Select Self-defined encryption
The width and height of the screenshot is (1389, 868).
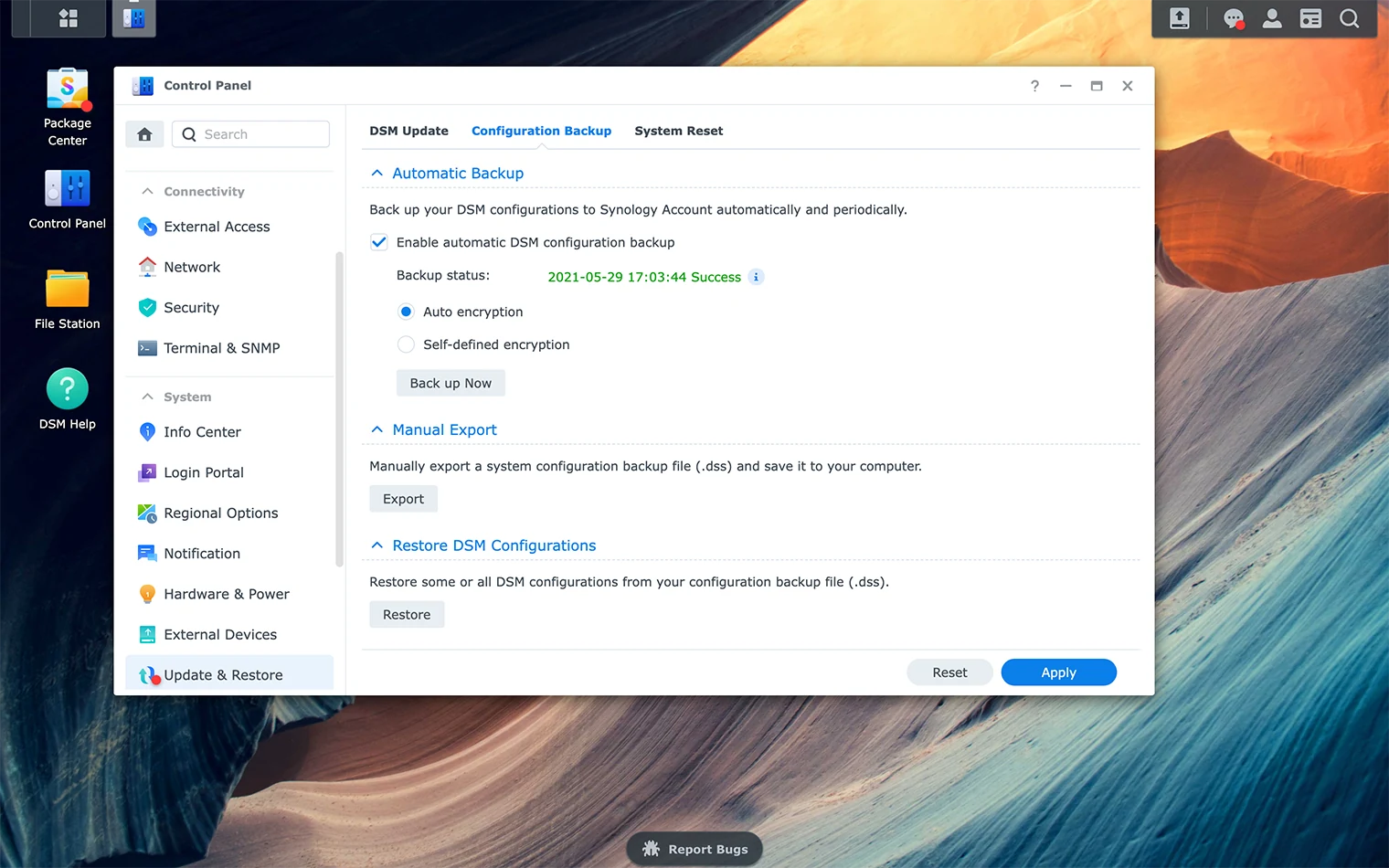pos(406,344)
